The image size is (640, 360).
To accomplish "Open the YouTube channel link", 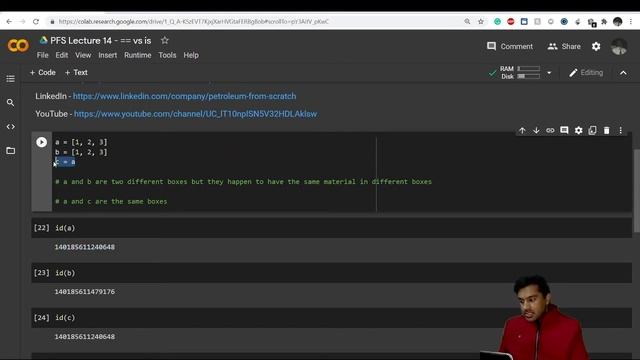I will pos(196,114).
